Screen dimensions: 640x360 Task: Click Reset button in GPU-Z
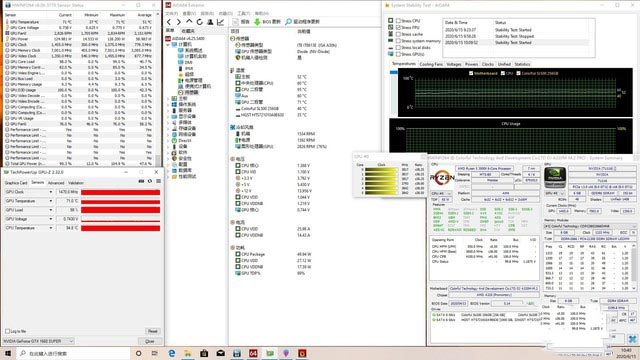tap(153, 331)
